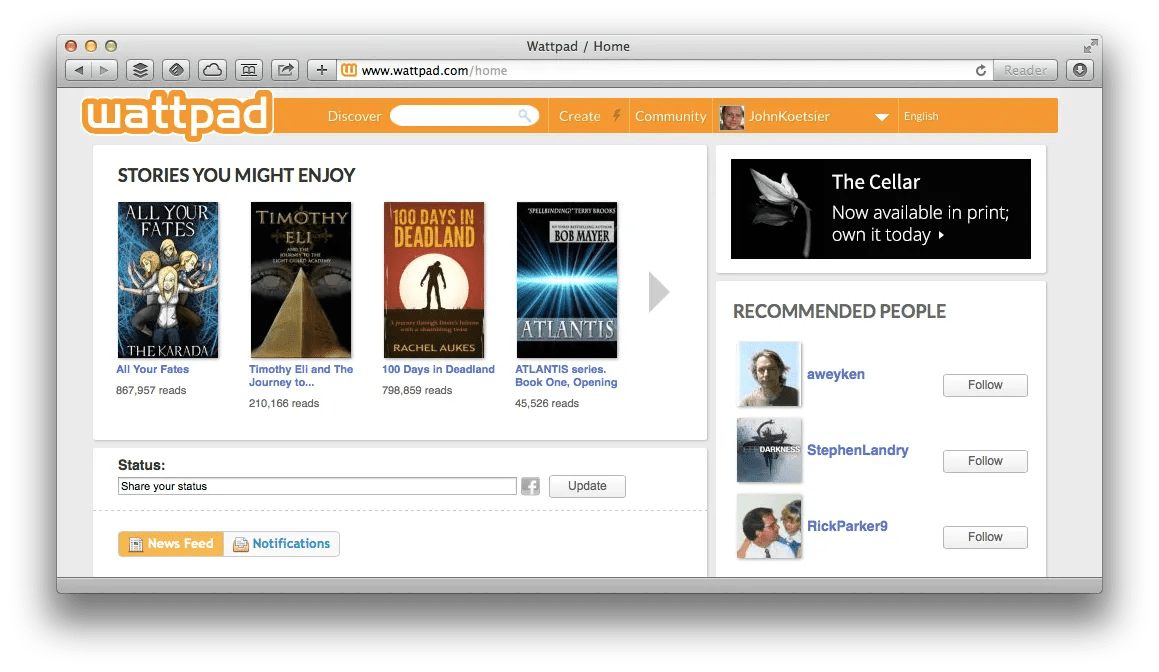The width and height of the screenshot is (1159, 672).
Task: Open the Create menu
Action: pyautogui.click(x=580, y=116)
